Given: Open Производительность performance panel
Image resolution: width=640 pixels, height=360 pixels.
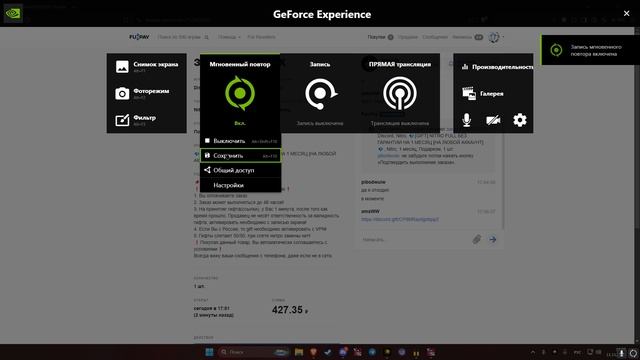Looking at the screenshot, I should [498, 67].
